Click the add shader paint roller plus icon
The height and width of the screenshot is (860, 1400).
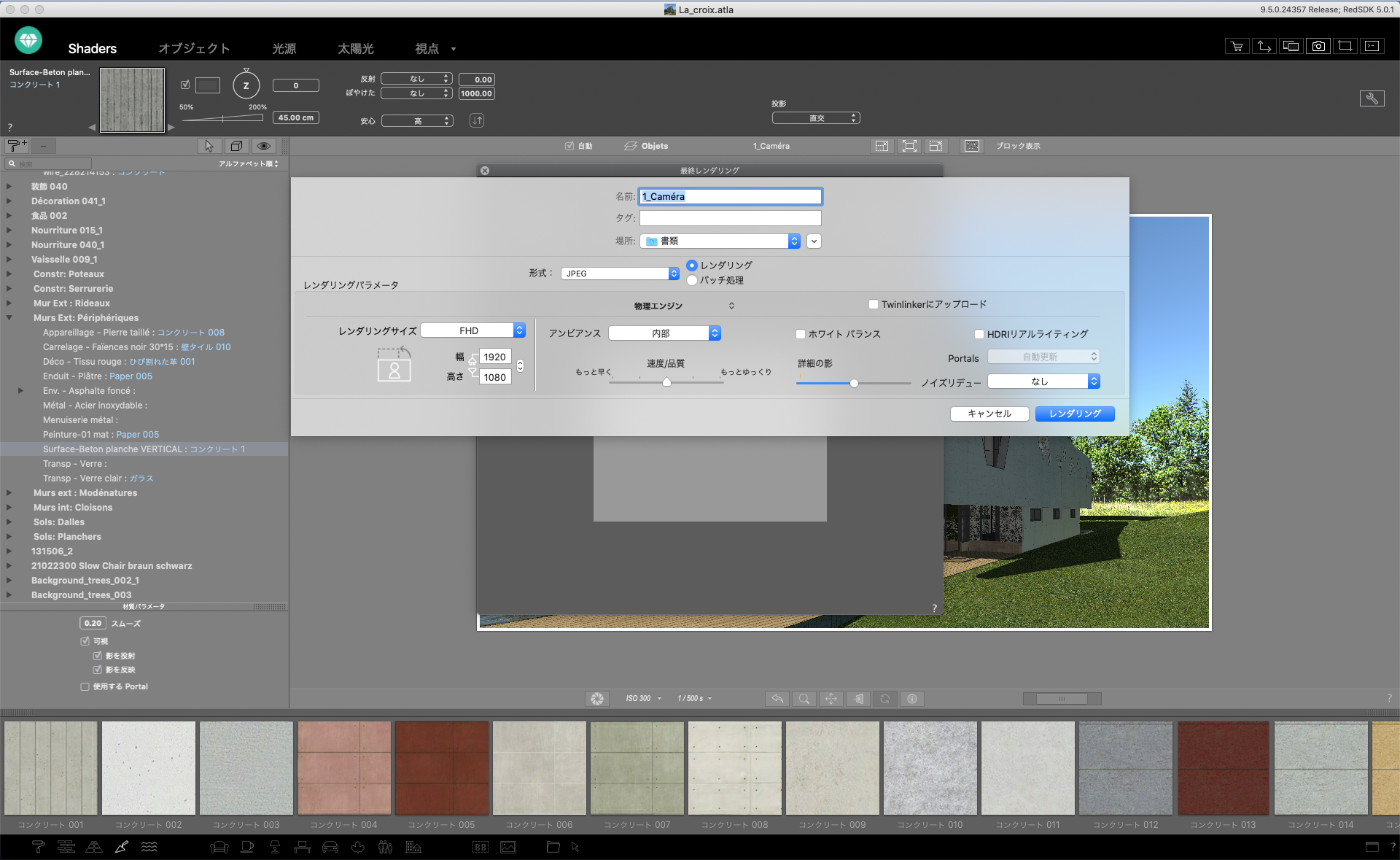17,146
